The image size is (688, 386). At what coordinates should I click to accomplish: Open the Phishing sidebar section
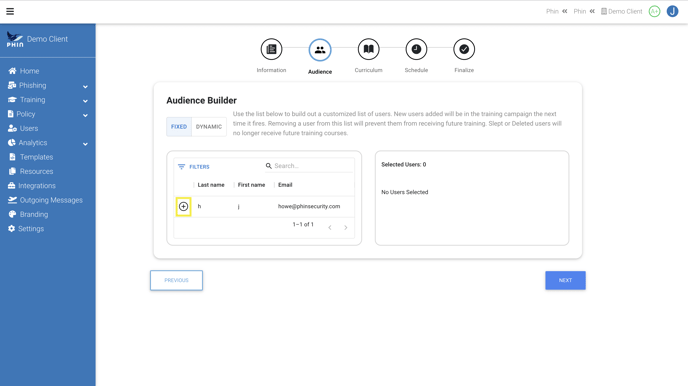pyautogui.click(x=27, y=86)
